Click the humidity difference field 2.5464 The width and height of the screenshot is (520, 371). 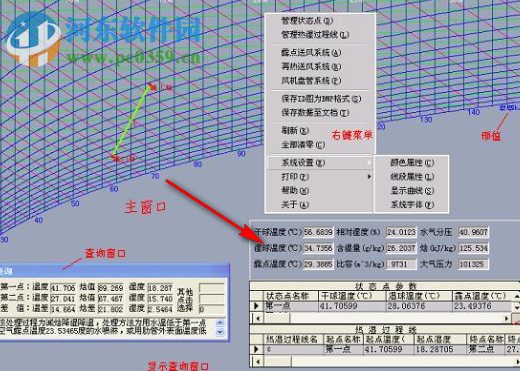pos(160,309)
